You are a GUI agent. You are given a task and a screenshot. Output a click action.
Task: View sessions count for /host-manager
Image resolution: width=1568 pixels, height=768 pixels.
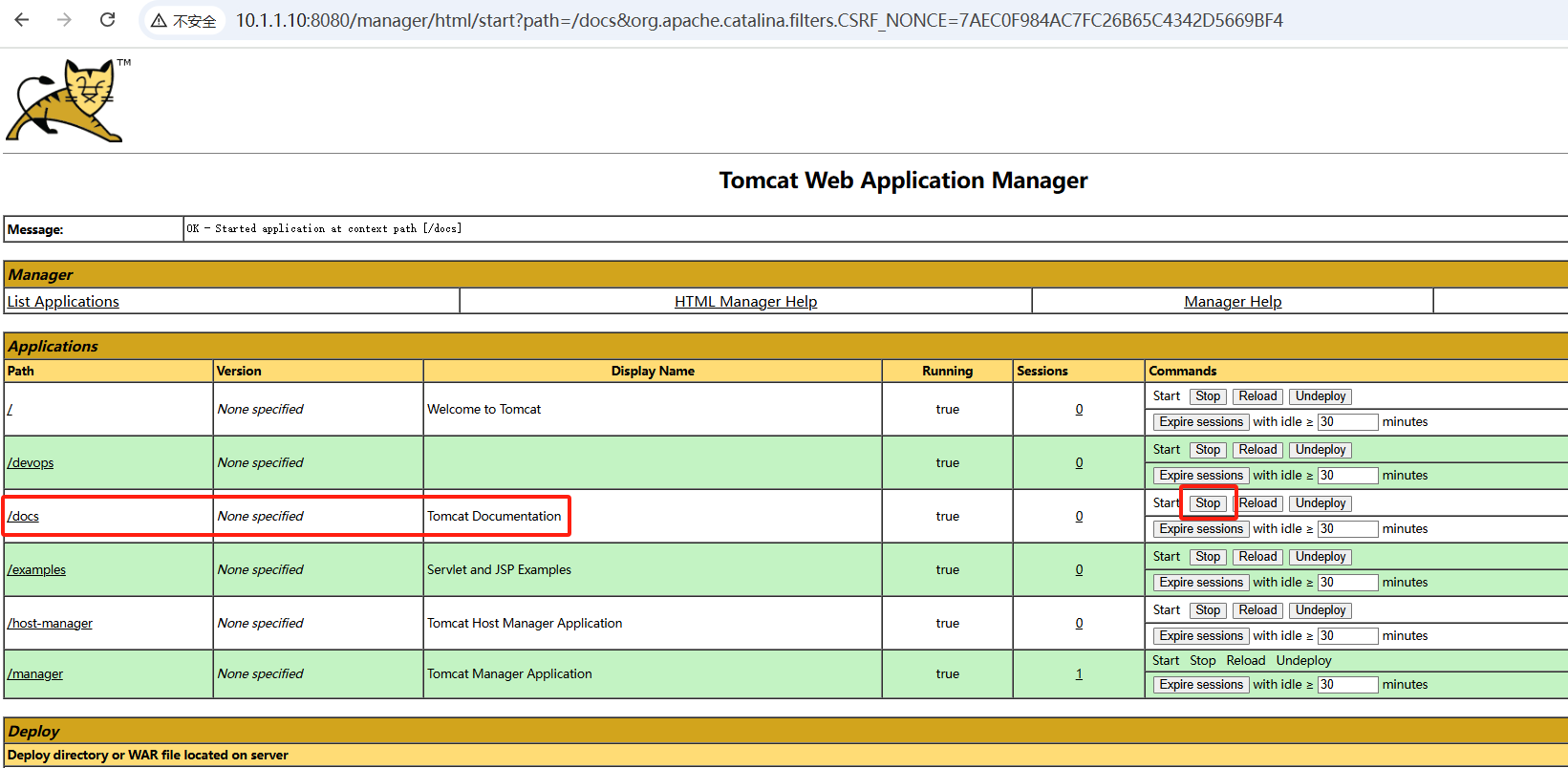(1079, 623)
